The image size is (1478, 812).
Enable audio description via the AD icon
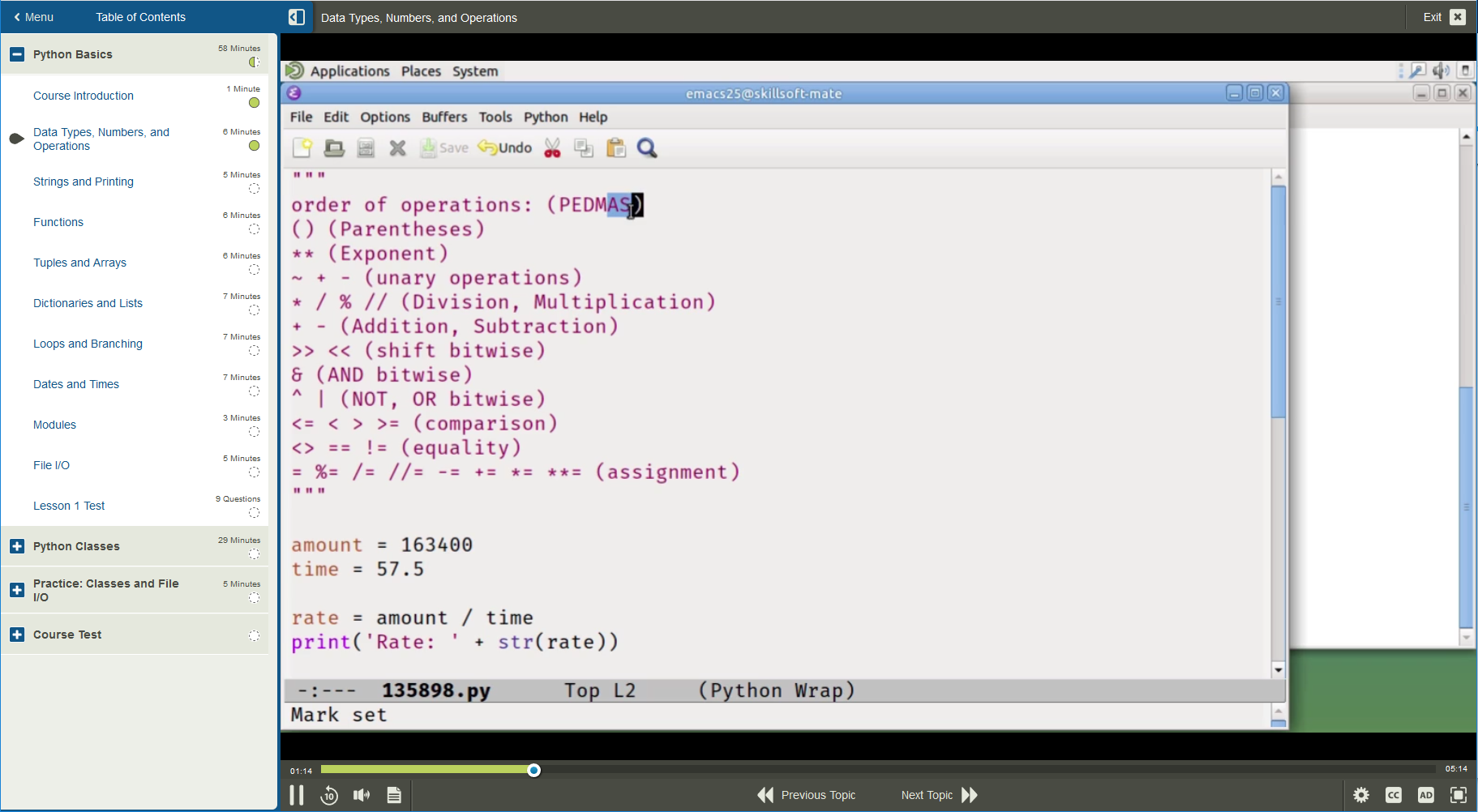click(x=1426, y=795)
